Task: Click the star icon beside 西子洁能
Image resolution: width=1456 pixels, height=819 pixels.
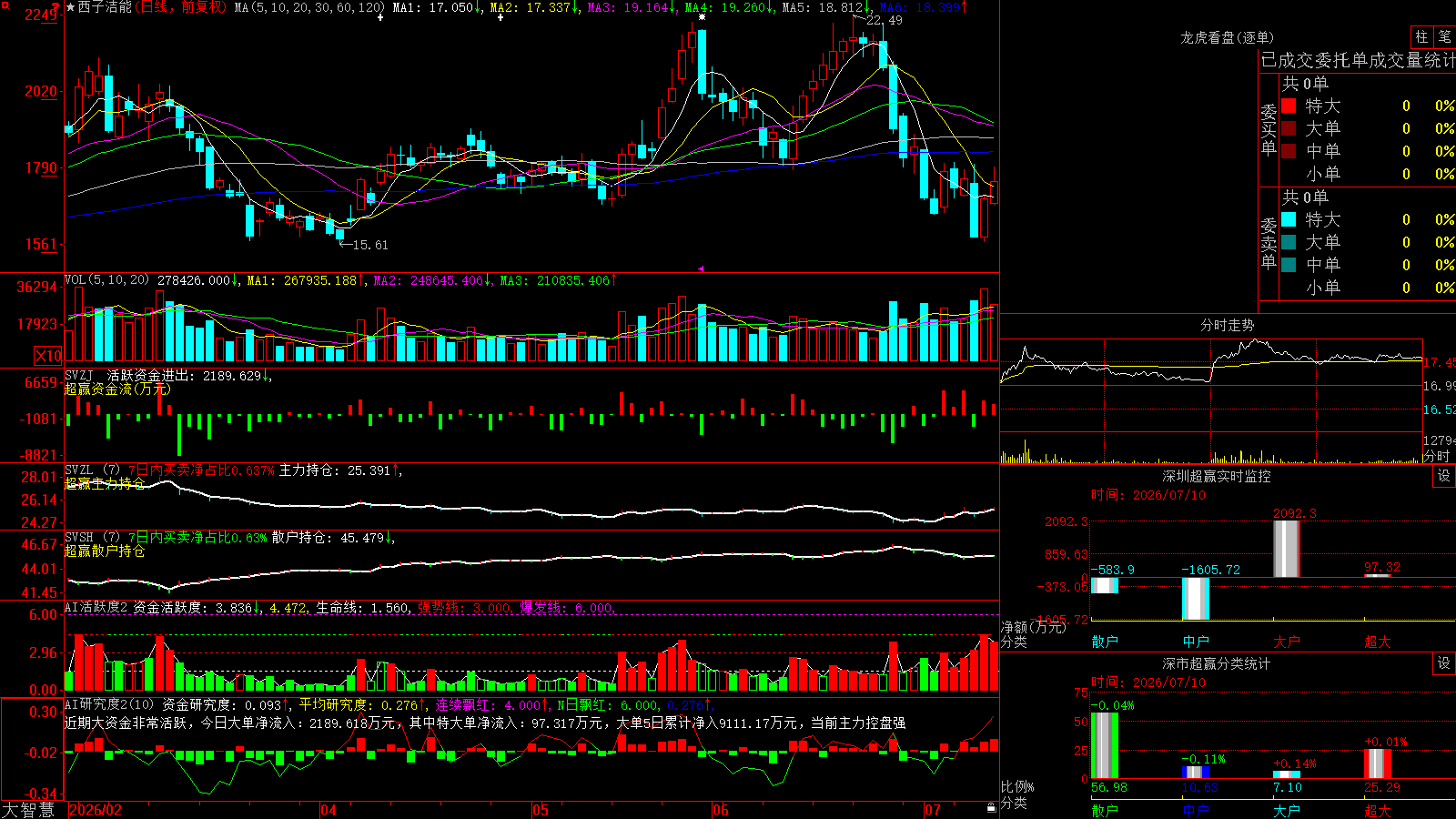Action: coord(70,7)
